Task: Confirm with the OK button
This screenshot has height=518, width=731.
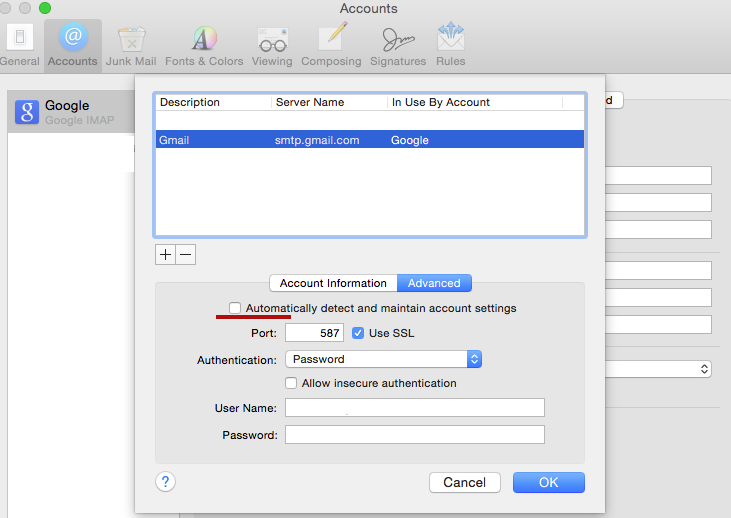Action: [549, 482]
